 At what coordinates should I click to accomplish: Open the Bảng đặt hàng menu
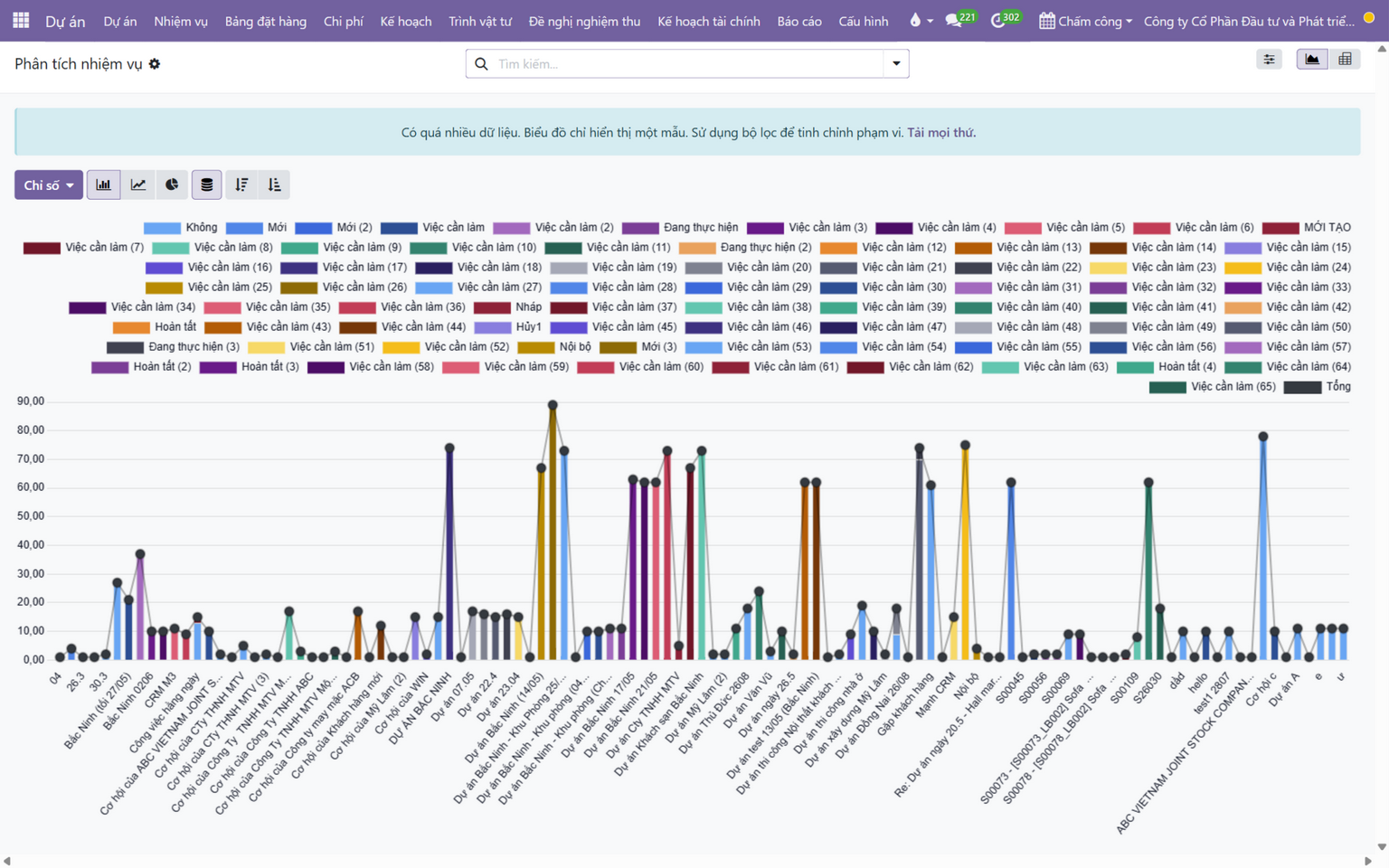(266, 21)
